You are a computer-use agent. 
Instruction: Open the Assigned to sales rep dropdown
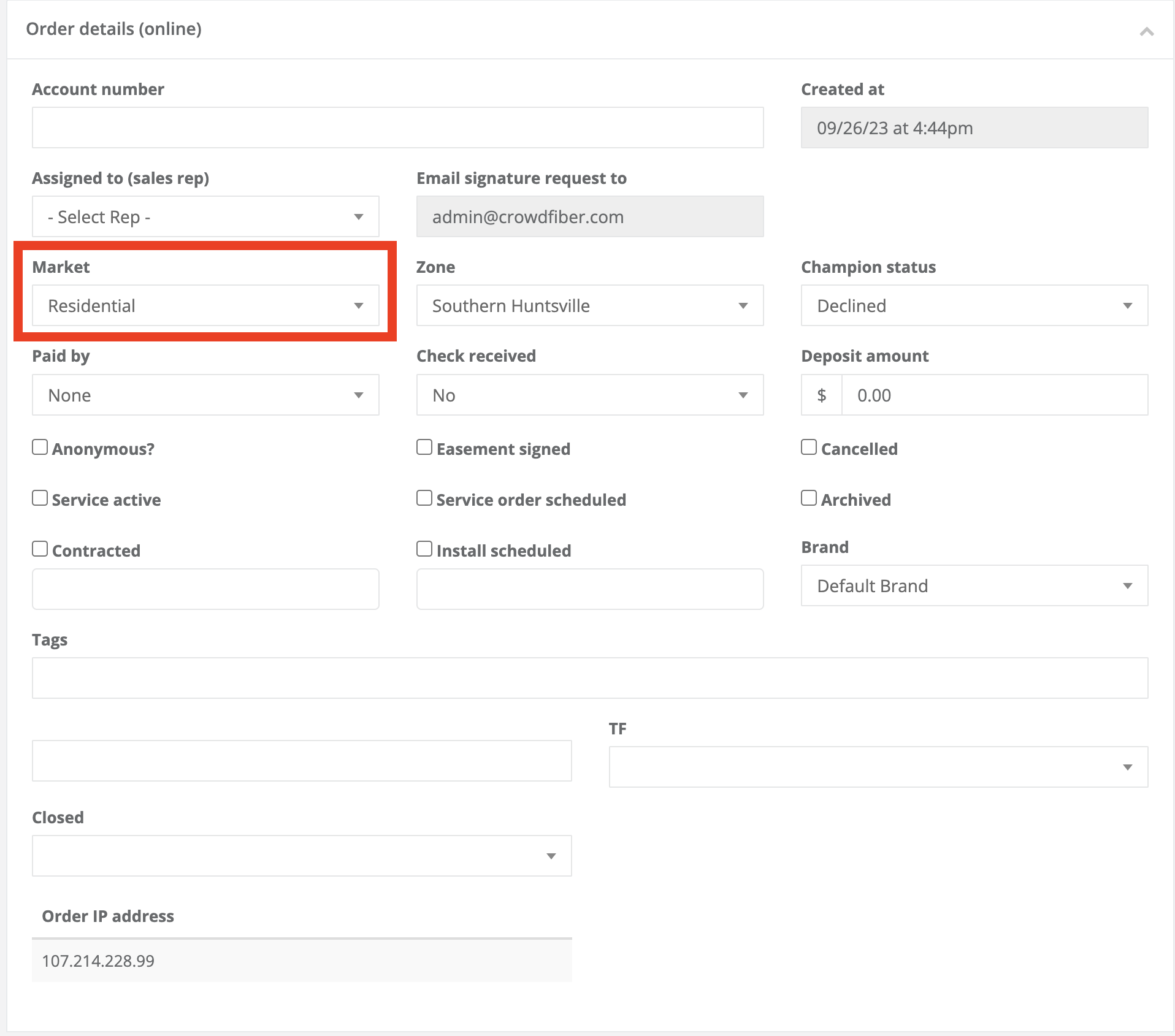[205, 216]
